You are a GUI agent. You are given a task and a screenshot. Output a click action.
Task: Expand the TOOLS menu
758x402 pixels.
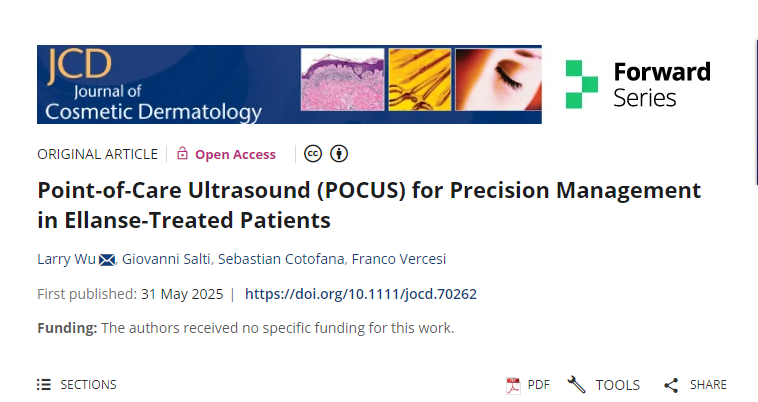pyautogui.click(x=603, y=385)
